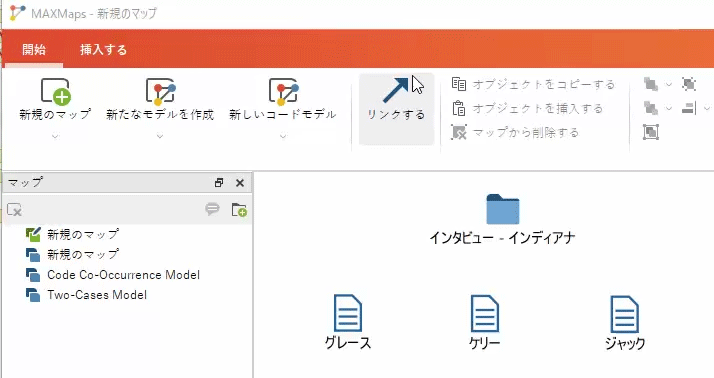Open the dropdown beside the second-row layers icon
The image size is (714, 378).
click(668, 108)
